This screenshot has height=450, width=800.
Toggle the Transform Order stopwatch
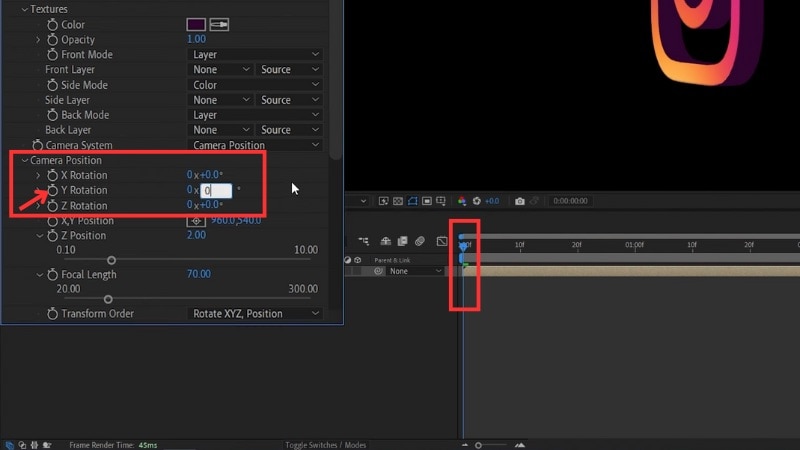[52, 314]
